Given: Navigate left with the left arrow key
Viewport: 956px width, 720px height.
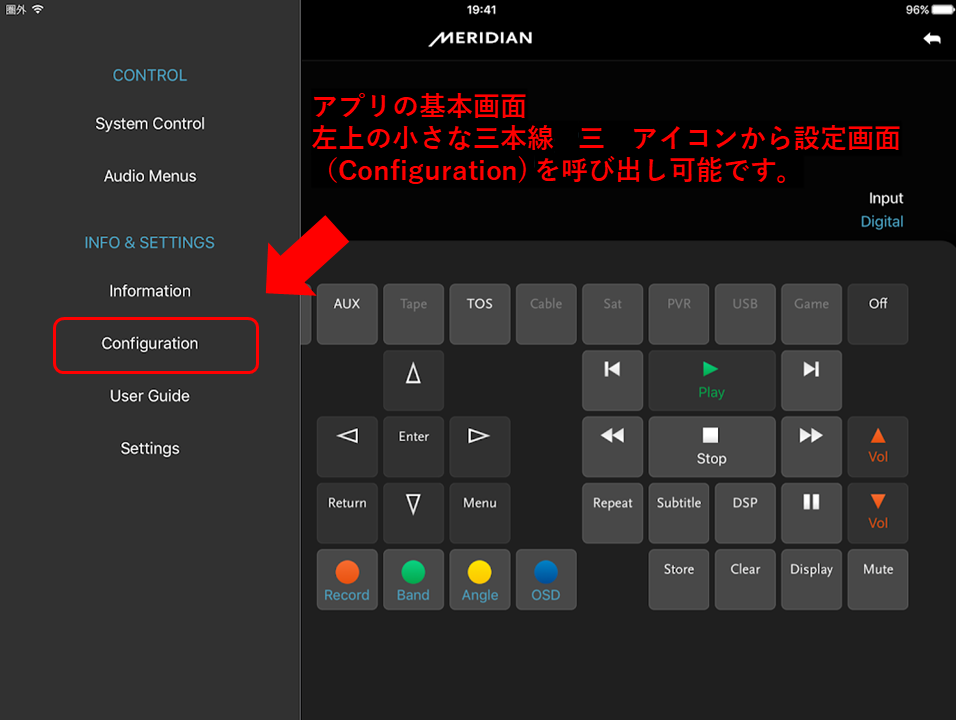Looking at the screenshot, I should tap(347, 447).
